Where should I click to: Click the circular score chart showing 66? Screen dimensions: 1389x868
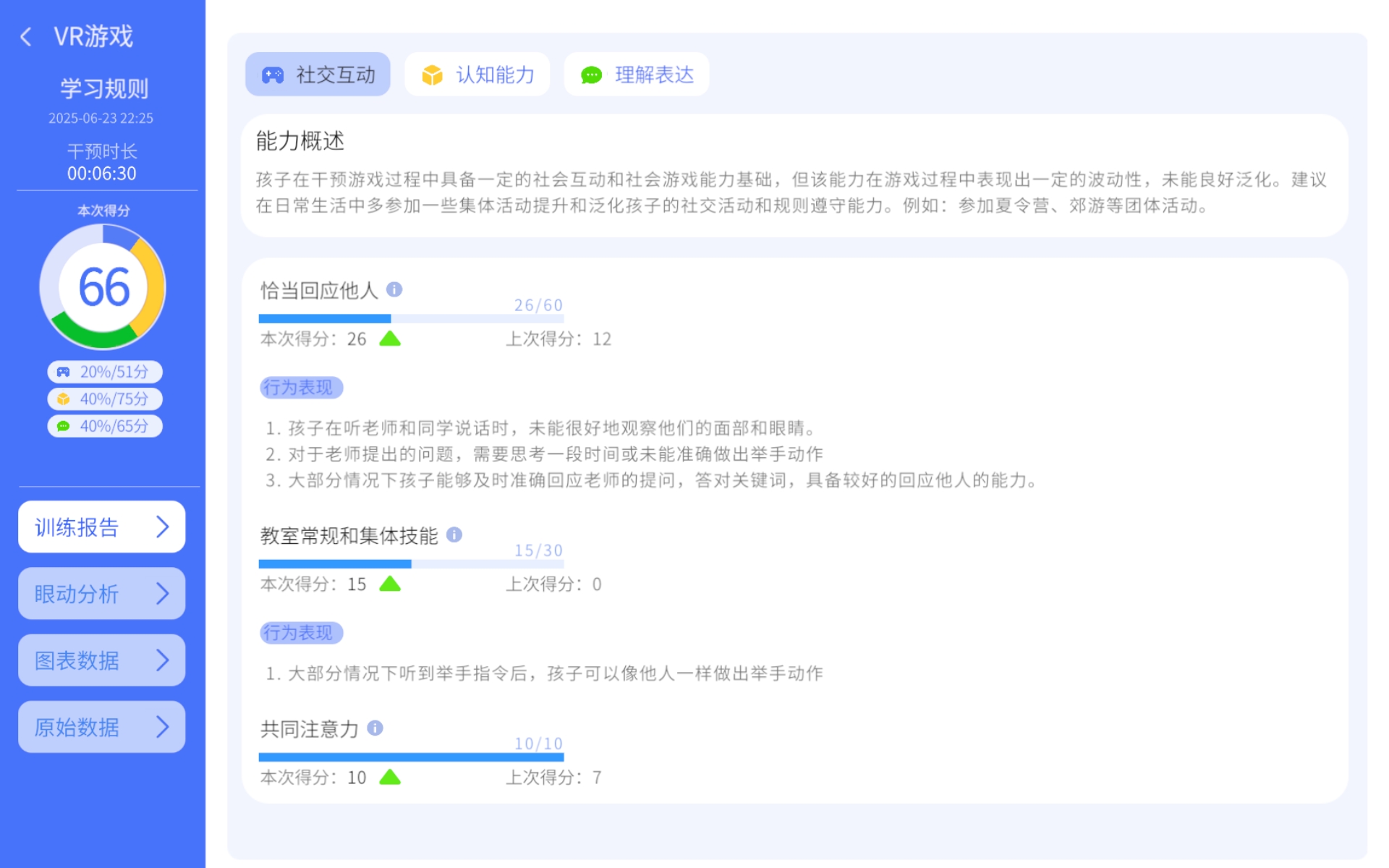pos(103,287)
